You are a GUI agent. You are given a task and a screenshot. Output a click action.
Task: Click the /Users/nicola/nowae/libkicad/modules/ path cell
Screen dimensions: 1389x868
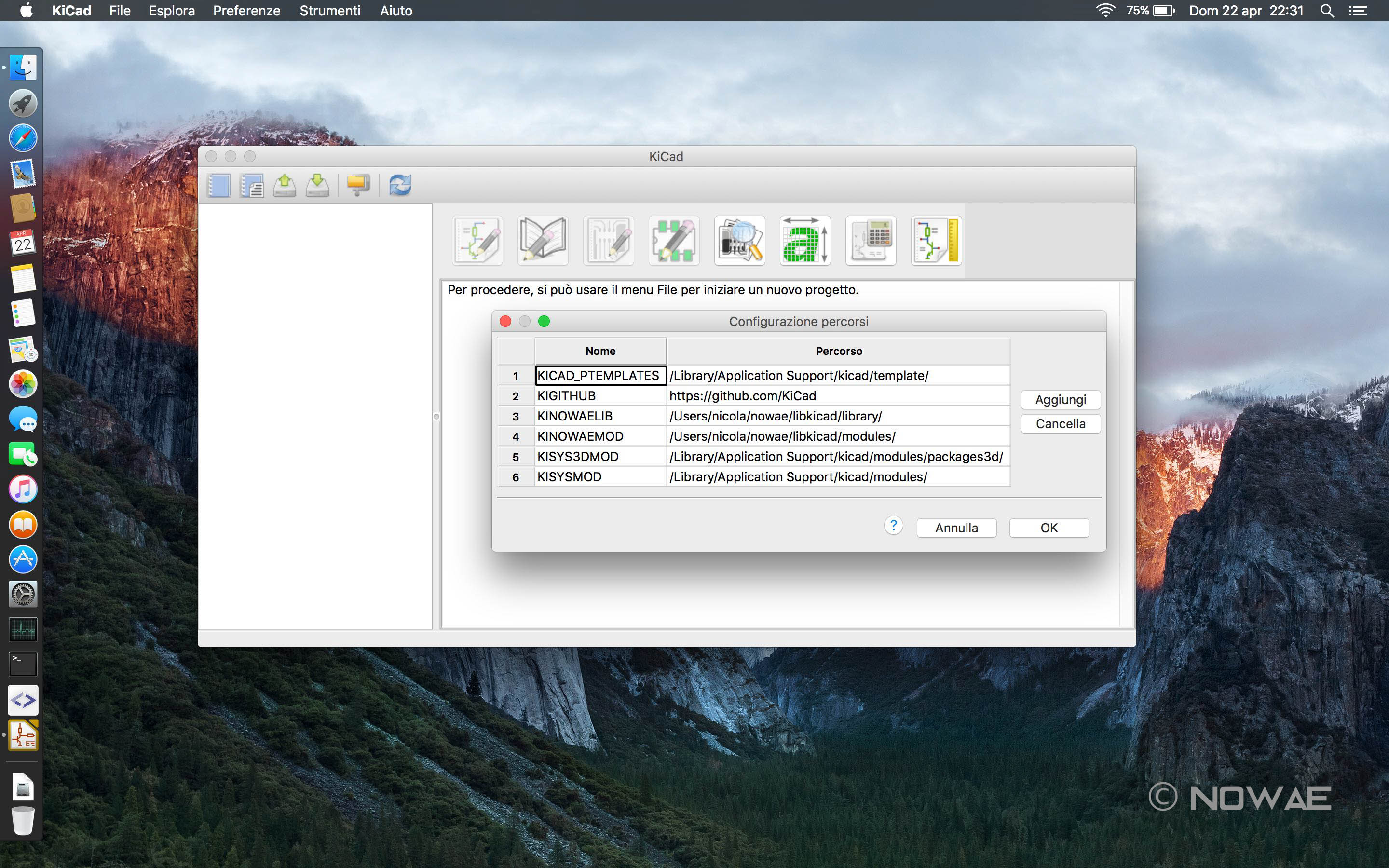click(838, 436)
